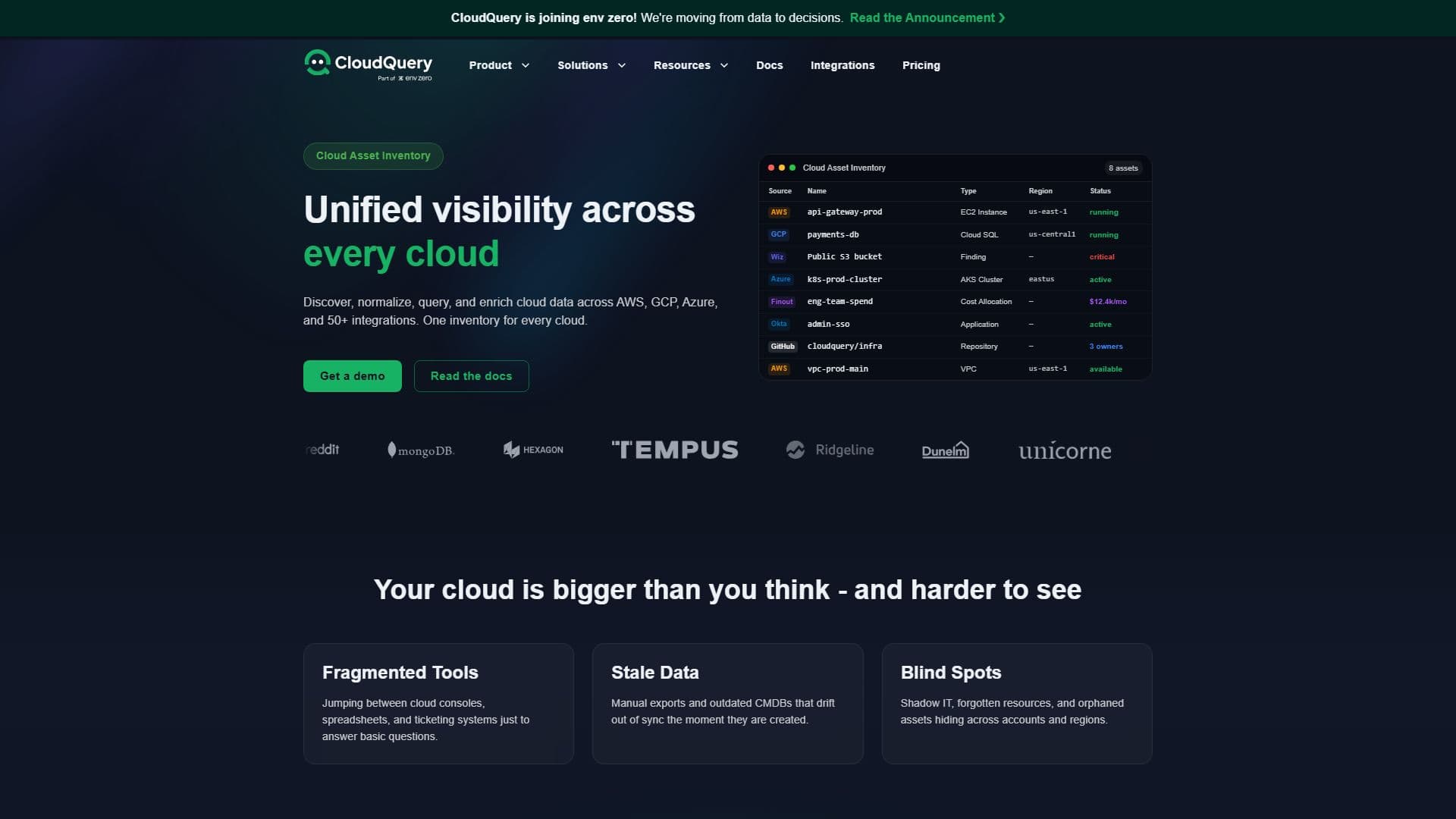Click the unicorne logo

1065,450
